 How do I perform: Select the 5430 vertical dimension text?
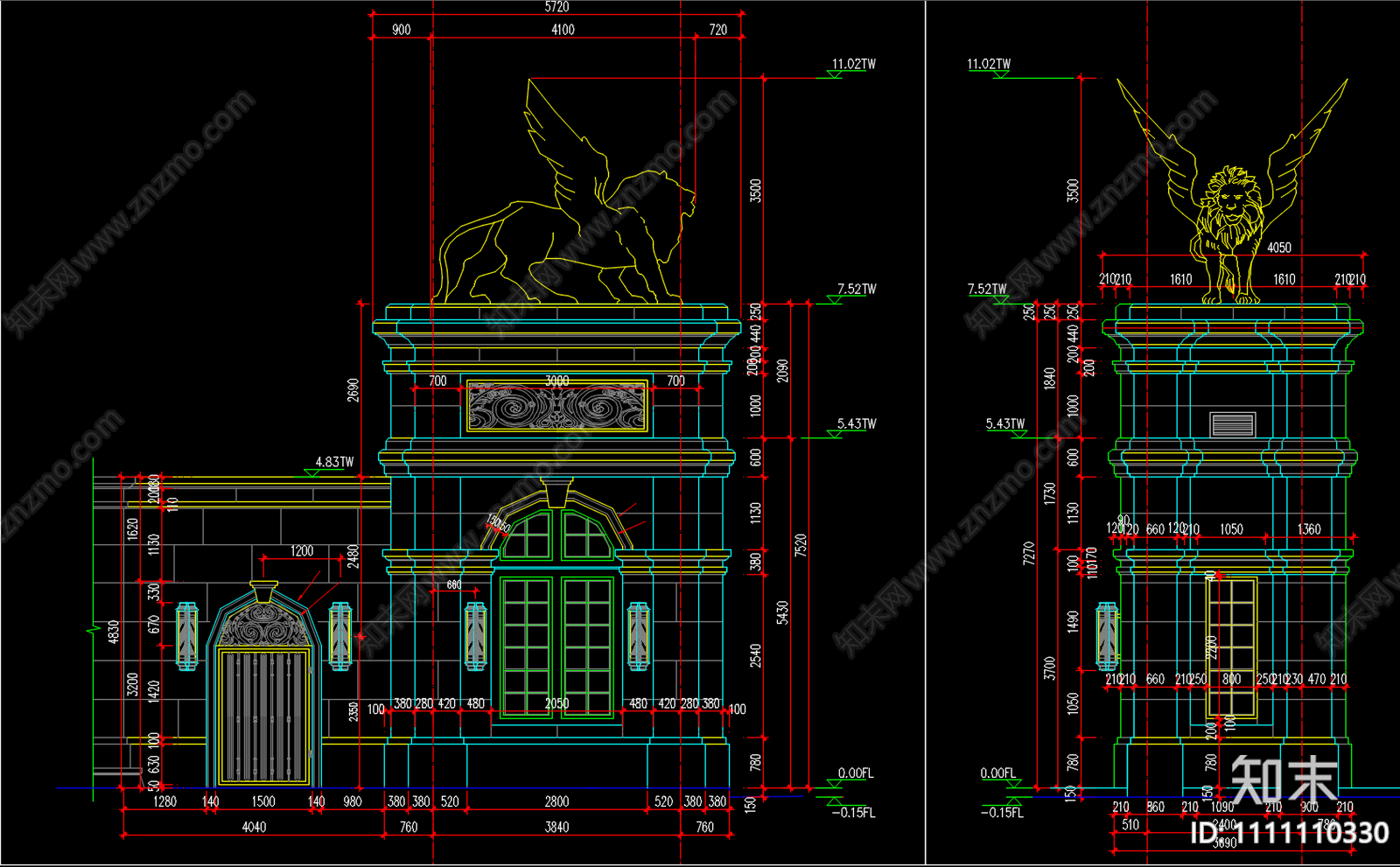(x=783, y=612)
